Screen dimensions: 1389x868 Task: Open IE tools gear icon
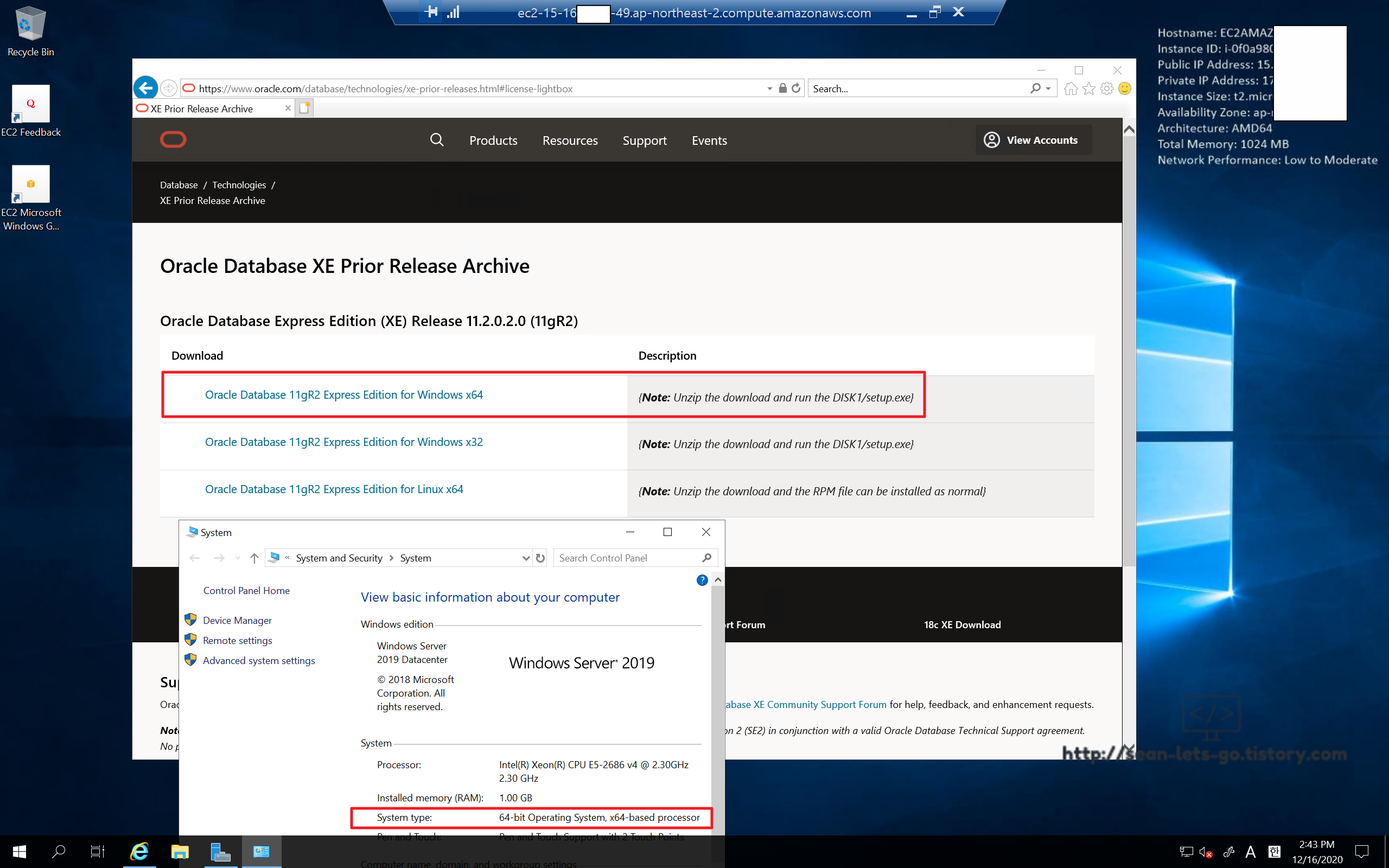coord(1107,88)
